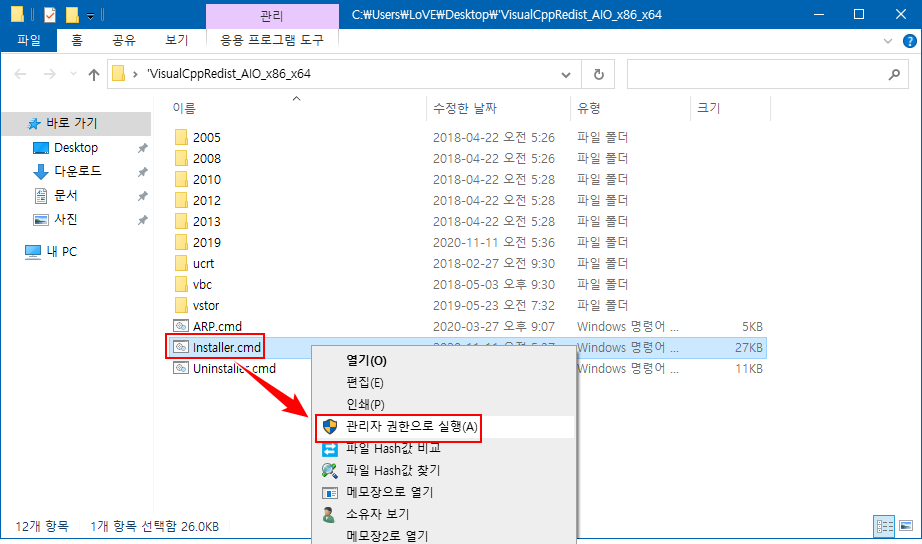Open the recent locations dropdown arrow
922x544 pixels.
[x=74, y=74]
